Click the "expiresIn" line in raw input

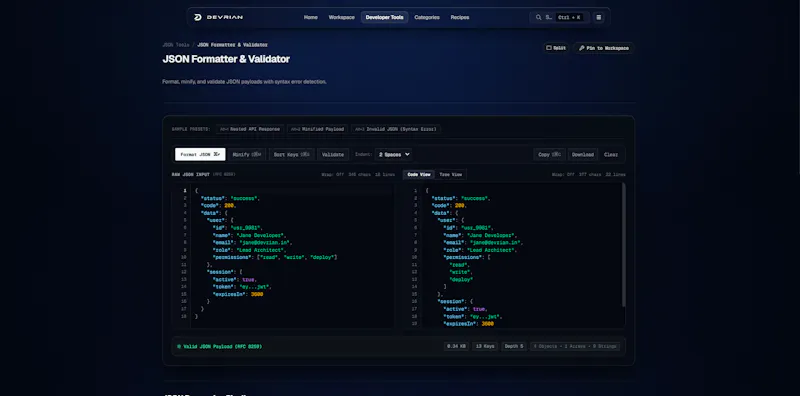click(238, 294)
